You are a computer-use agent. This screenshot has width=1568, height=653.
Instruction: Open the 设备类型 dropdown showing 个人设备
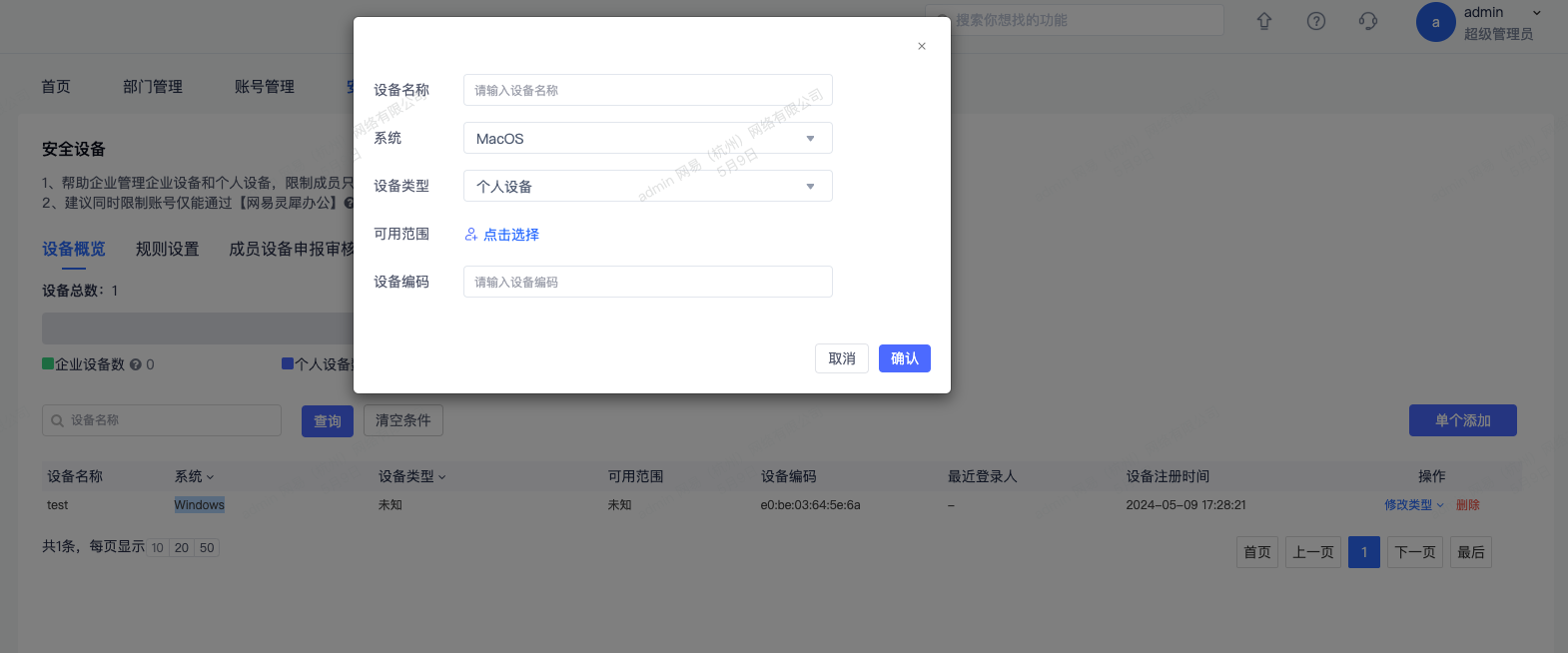(647, 187)
